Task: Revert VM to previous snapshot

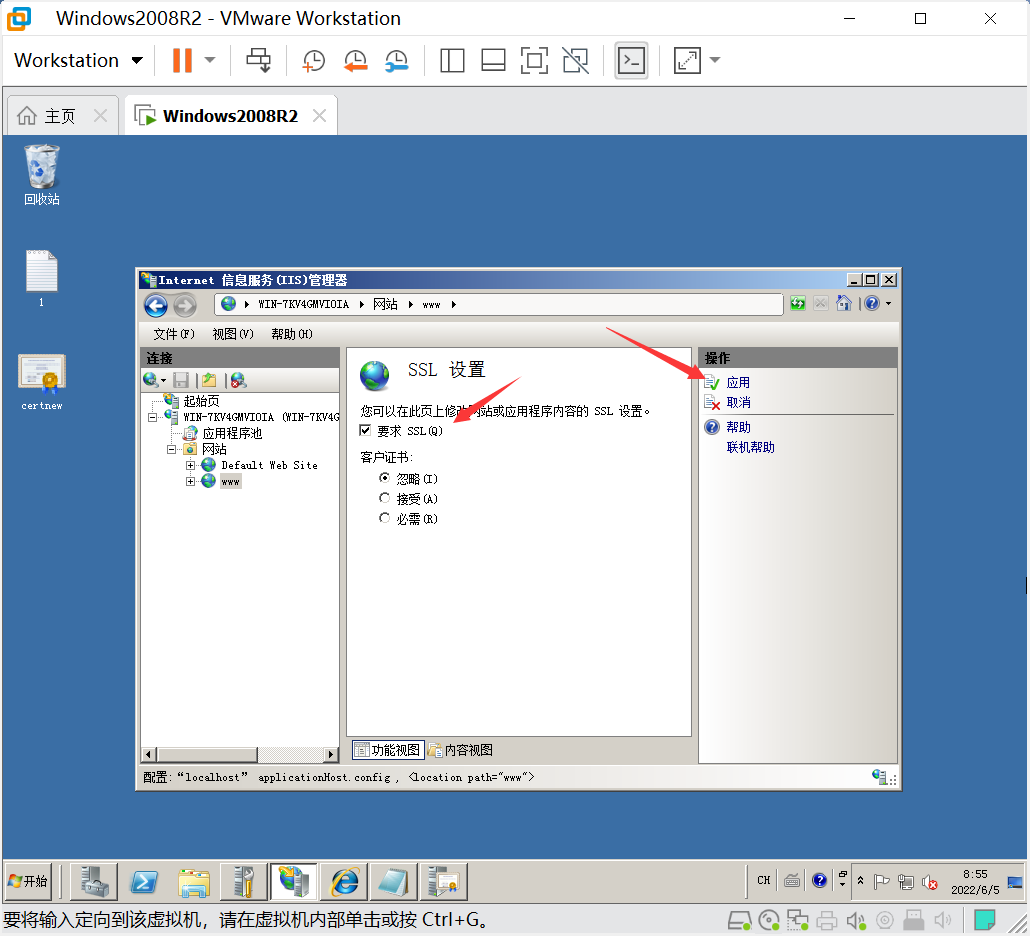Action: 355,60
